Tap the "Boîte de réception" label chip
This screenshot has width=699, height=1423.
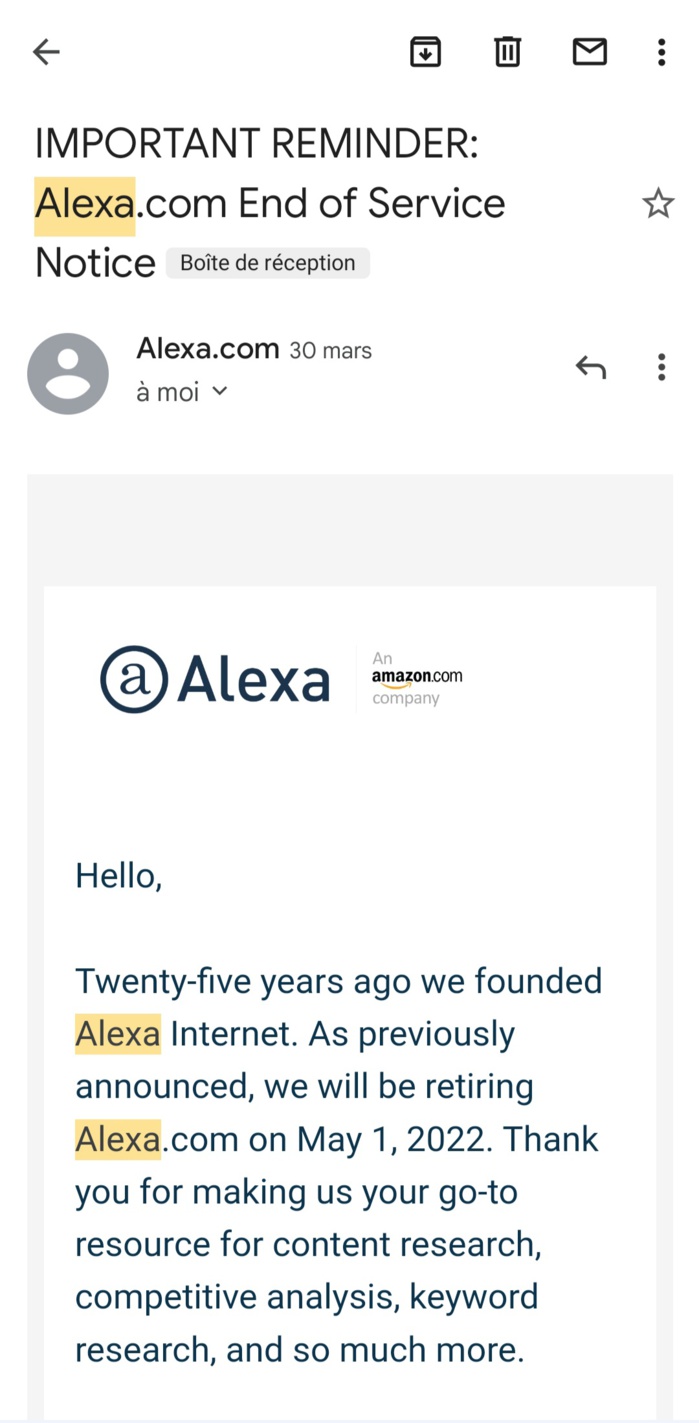[x=267, y=263]
